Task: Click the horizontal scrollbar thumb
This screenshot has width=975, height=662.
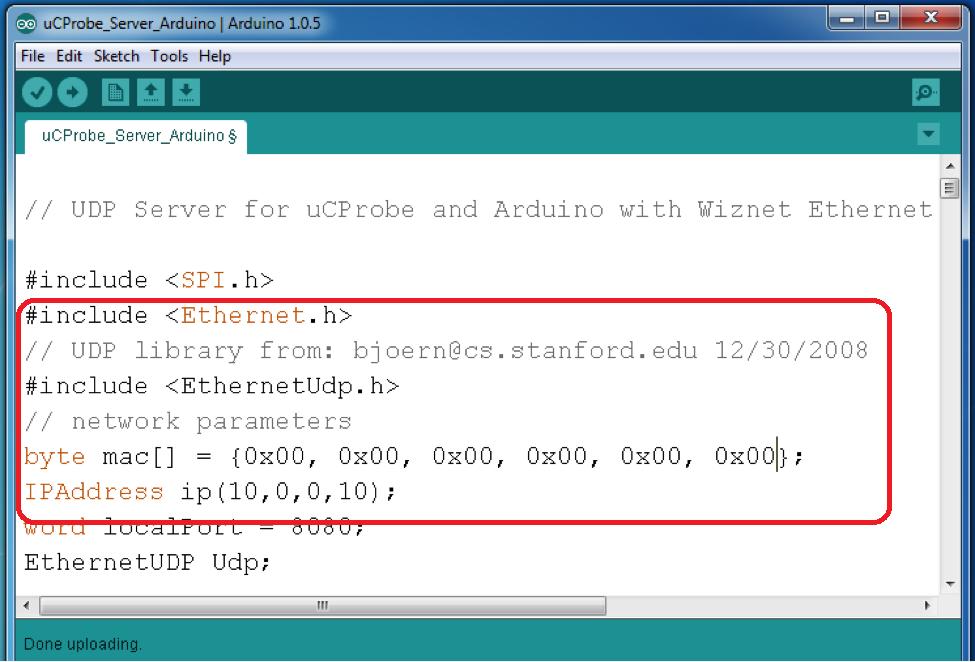Action: 322,605
